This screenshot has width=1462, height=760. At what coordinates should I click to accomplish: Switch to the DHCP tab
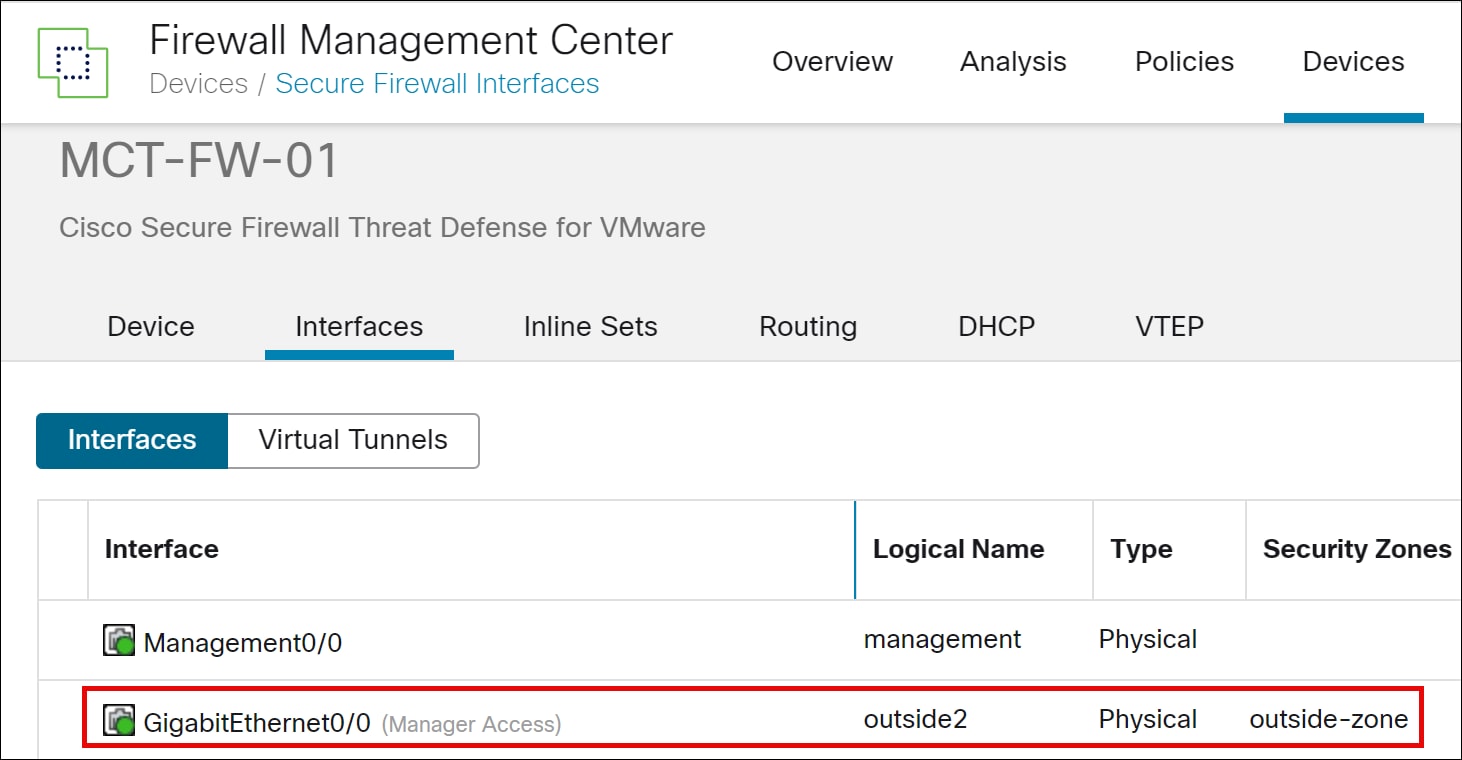pyautogui.click(x=996, y=327)
